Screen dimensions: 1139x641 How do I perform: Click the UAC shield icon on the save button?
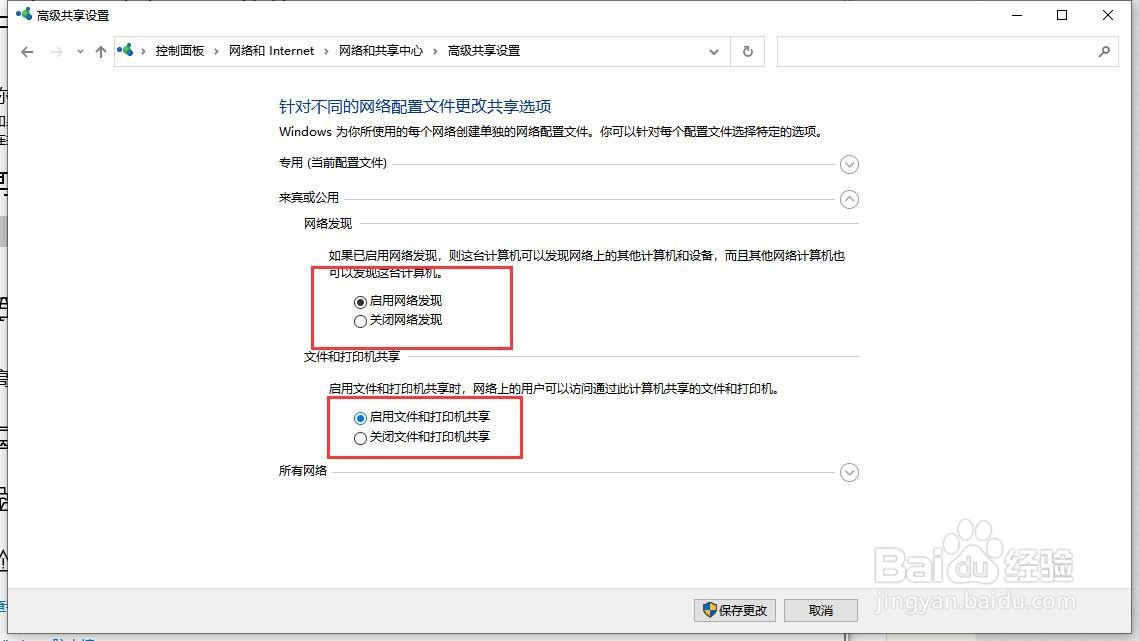click(x=710, y=610)
